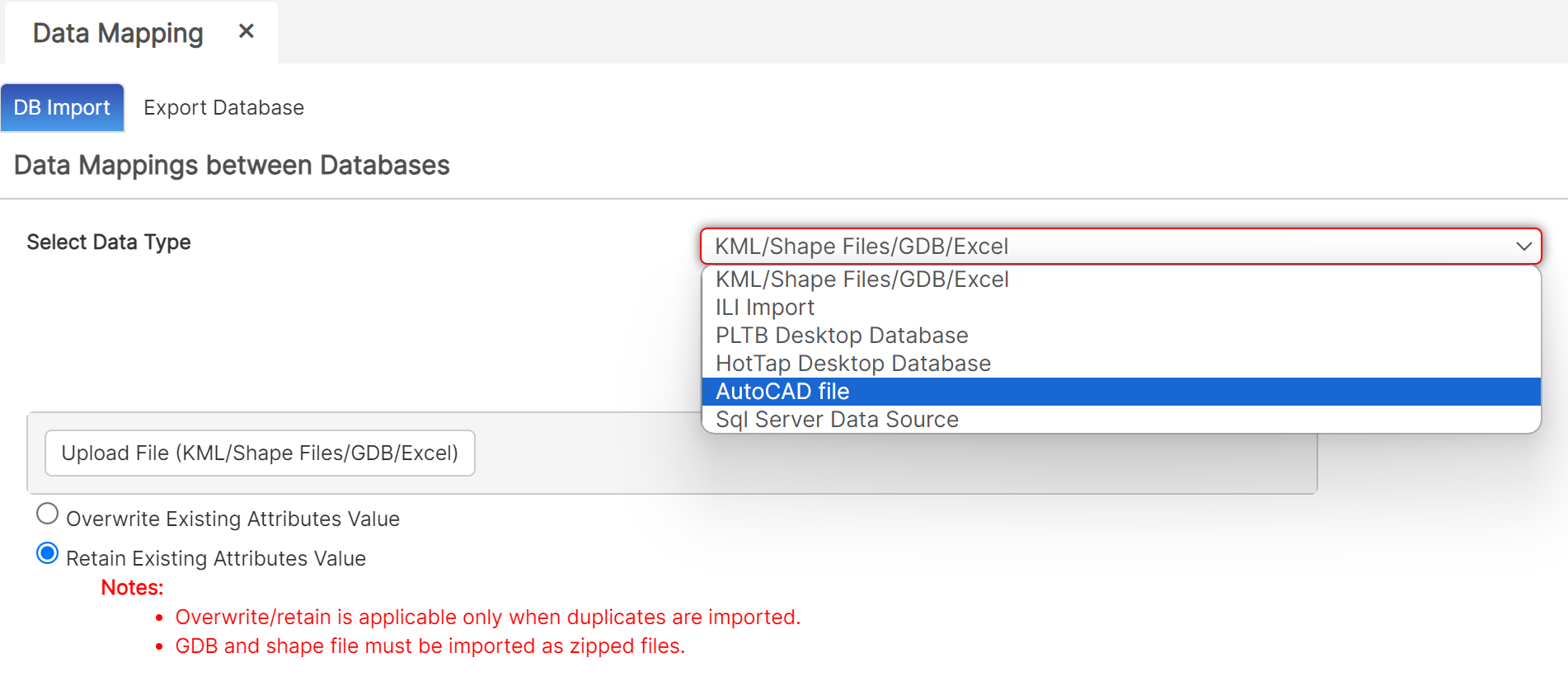Viewport: 1568px width, 700px height.
Task: Click the zipped files import note
Action: pyautogui.click(x=430, y=646)
